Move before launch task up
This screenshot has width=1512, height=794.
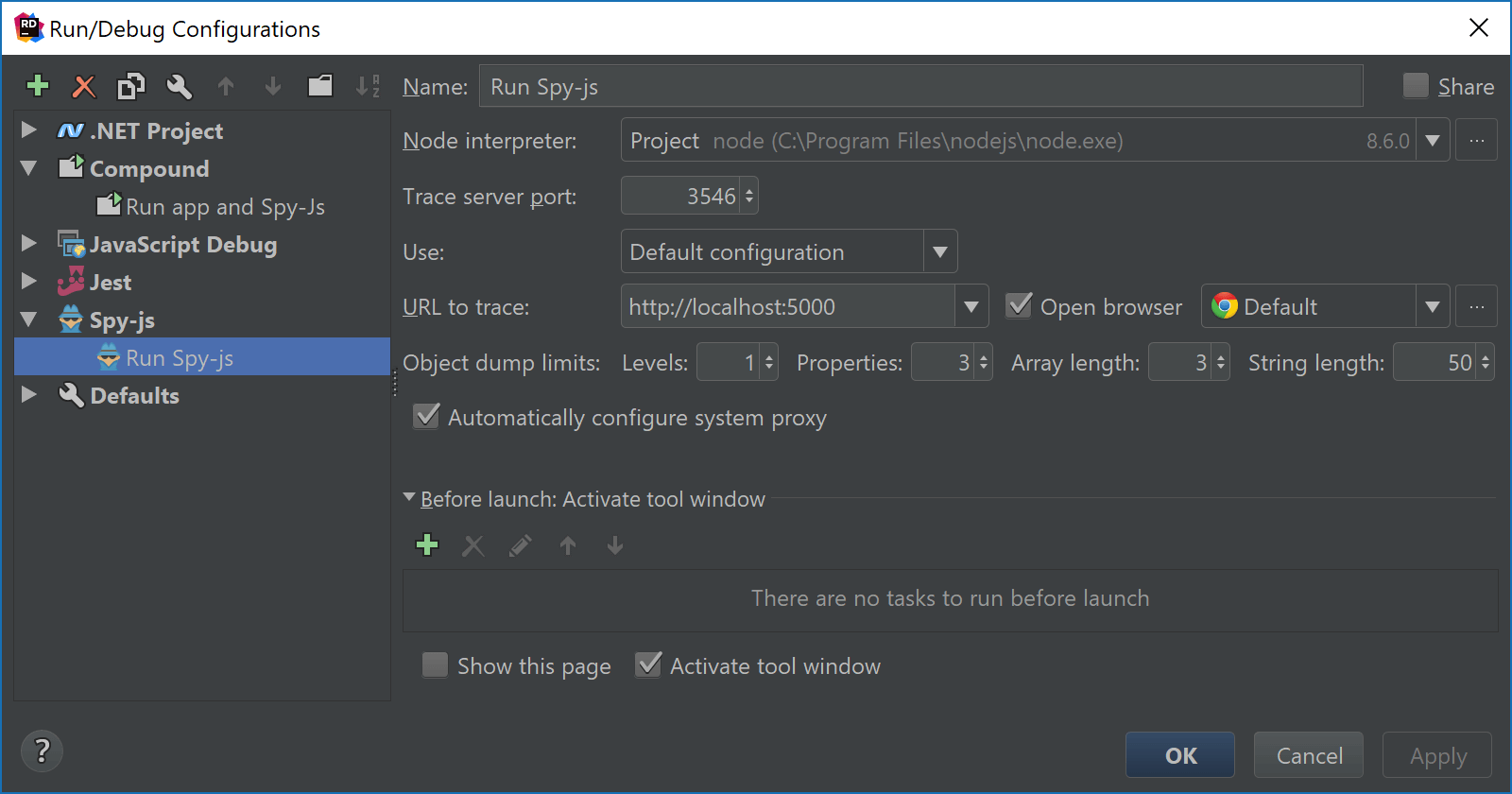(568, 545)
